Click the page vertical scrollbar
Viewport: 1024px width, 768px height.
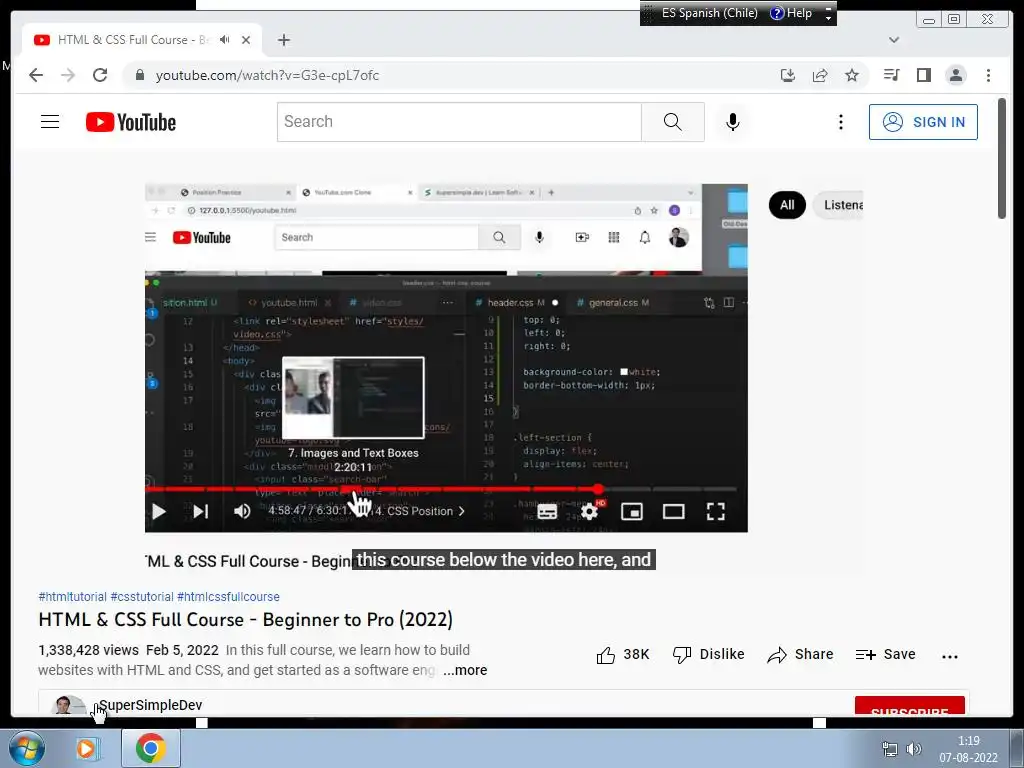[x=1002, y=158]
